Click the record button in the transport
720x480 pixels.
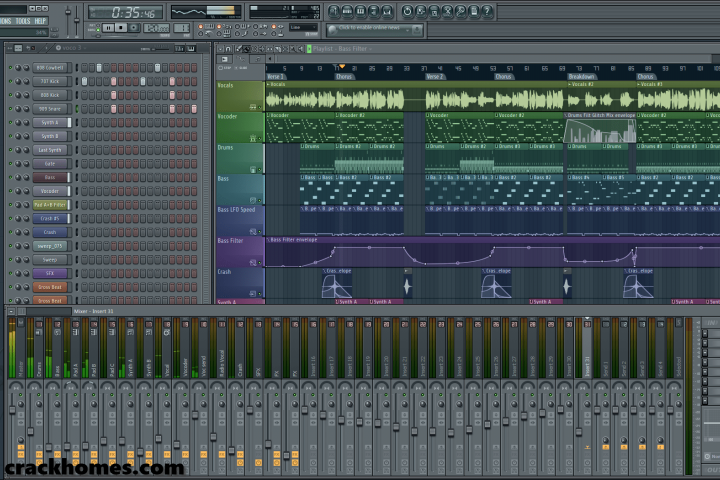coord(134,28)
